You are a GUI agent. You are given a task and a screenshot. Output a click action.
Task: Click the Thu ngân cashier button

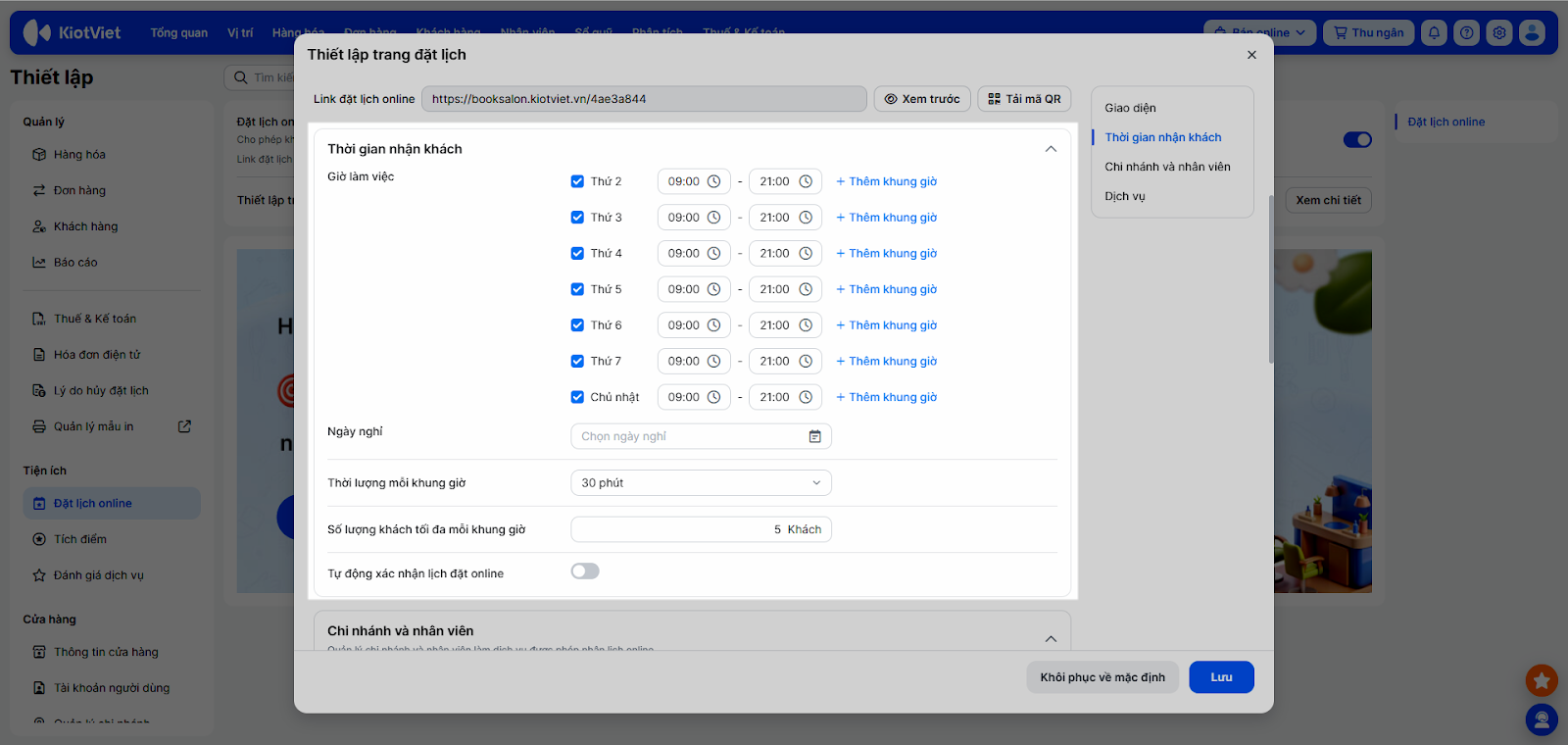(x=1369, y=32)
